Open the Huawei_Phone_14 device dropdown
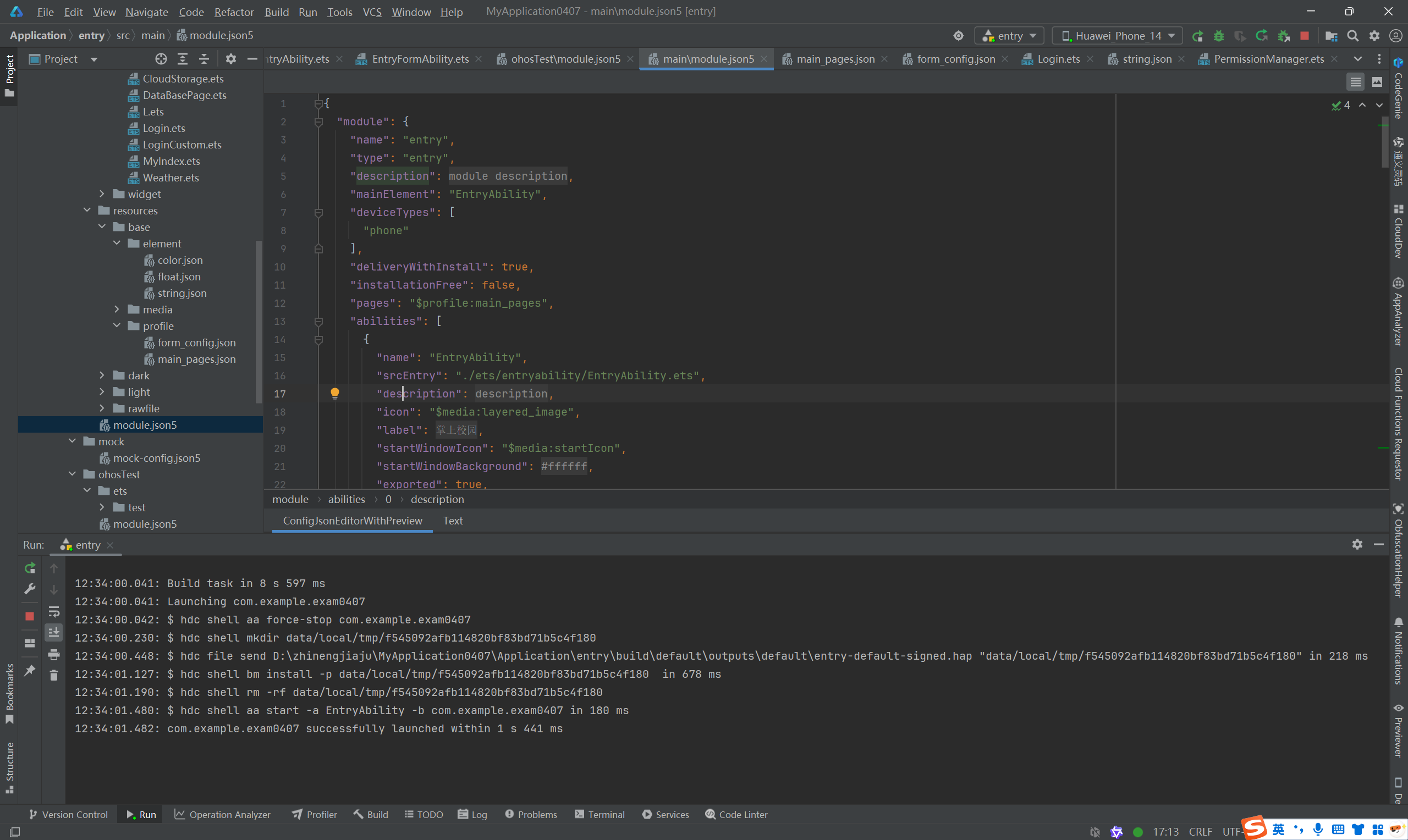 pos(1116,36)
